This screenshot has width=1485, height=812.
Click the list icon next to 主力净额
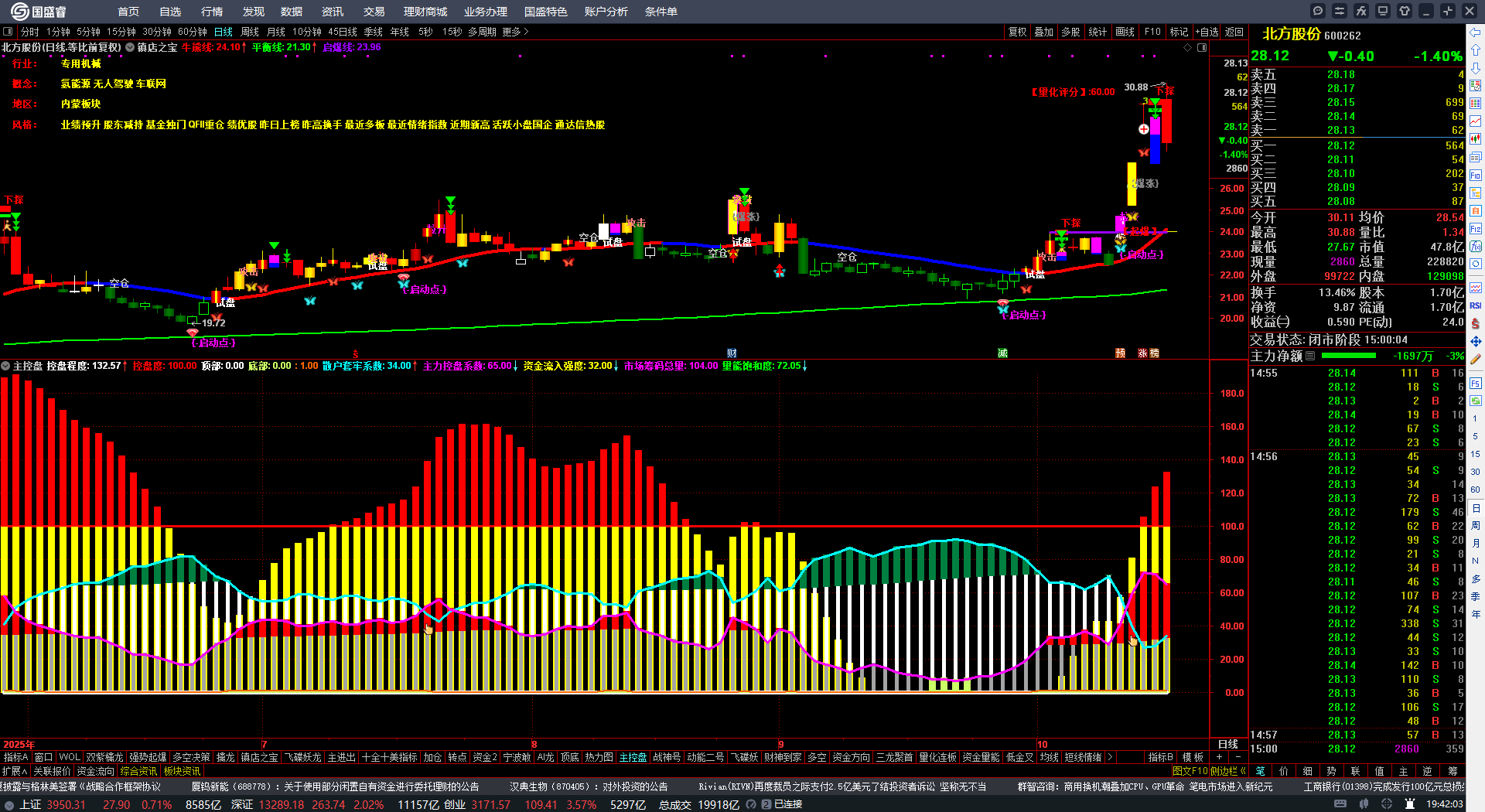tap(1310, 356)
